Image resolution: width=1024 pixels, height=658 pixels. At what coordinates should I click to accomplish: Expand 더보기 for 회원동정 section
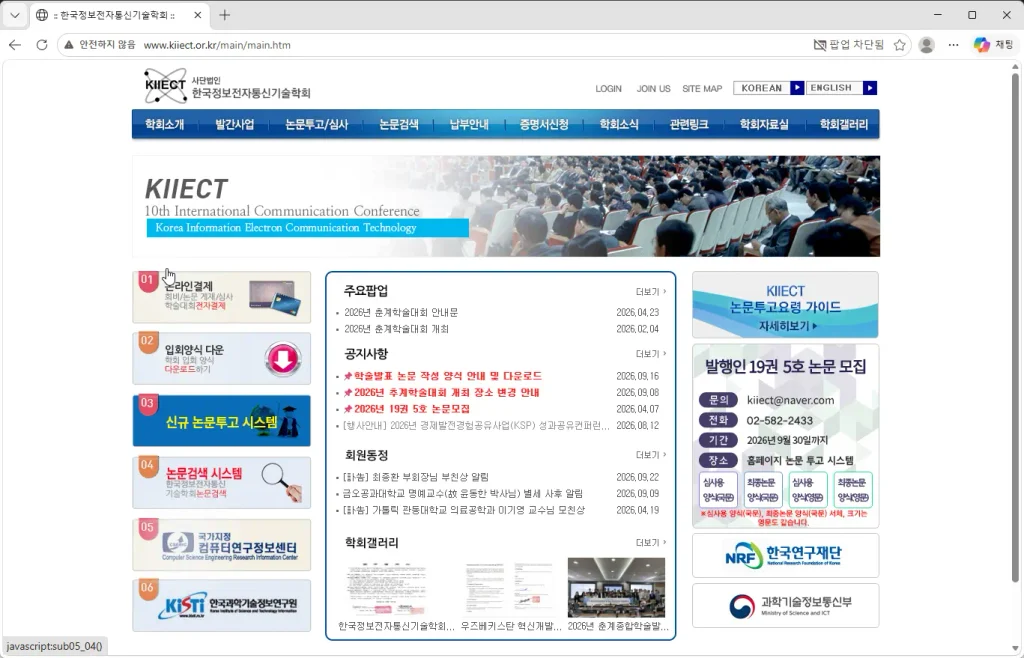click(x=650, y=455)
